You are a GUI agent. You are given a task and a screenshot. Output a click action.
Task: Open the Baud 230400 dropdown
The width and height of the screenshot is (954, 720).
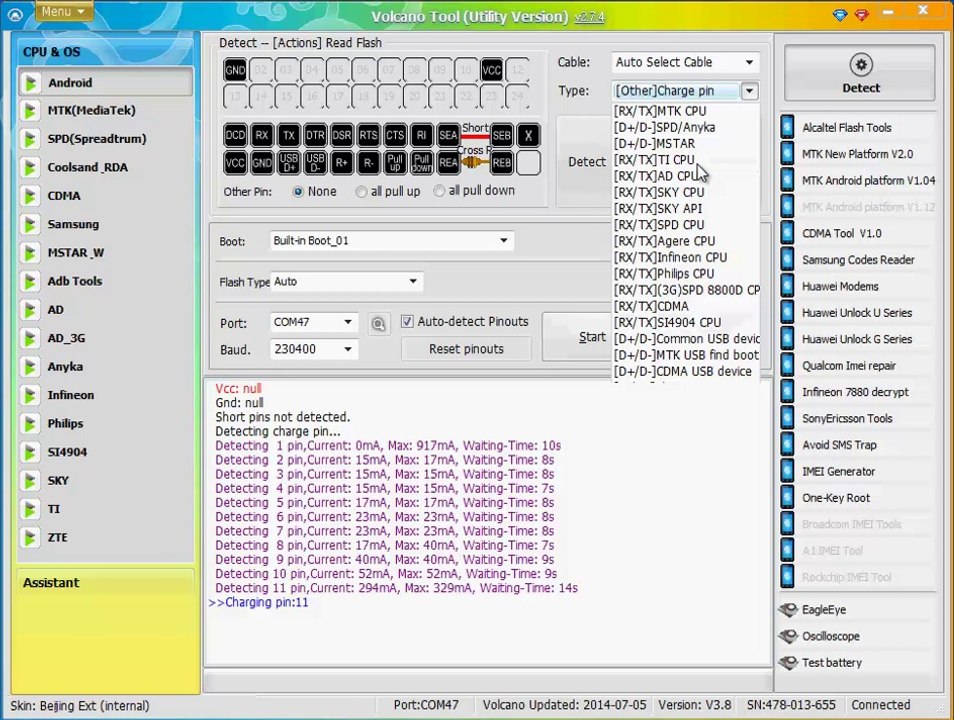313,349
